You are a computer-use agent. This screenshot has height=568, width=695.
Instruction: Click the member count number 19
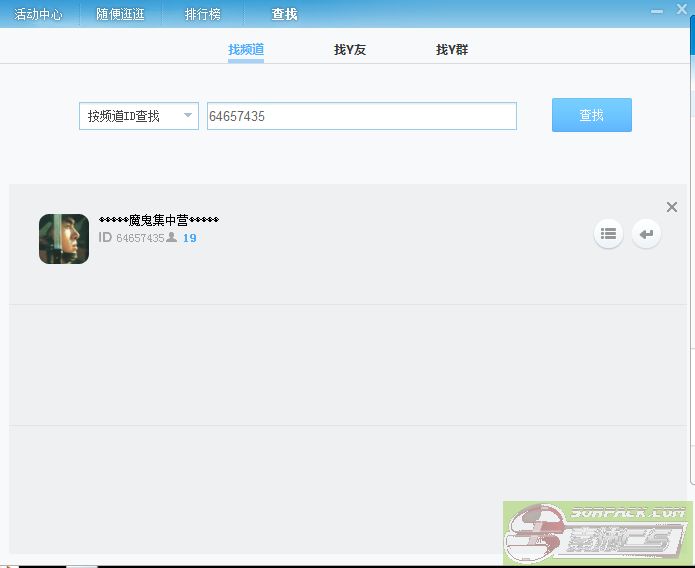coord(189,238)
